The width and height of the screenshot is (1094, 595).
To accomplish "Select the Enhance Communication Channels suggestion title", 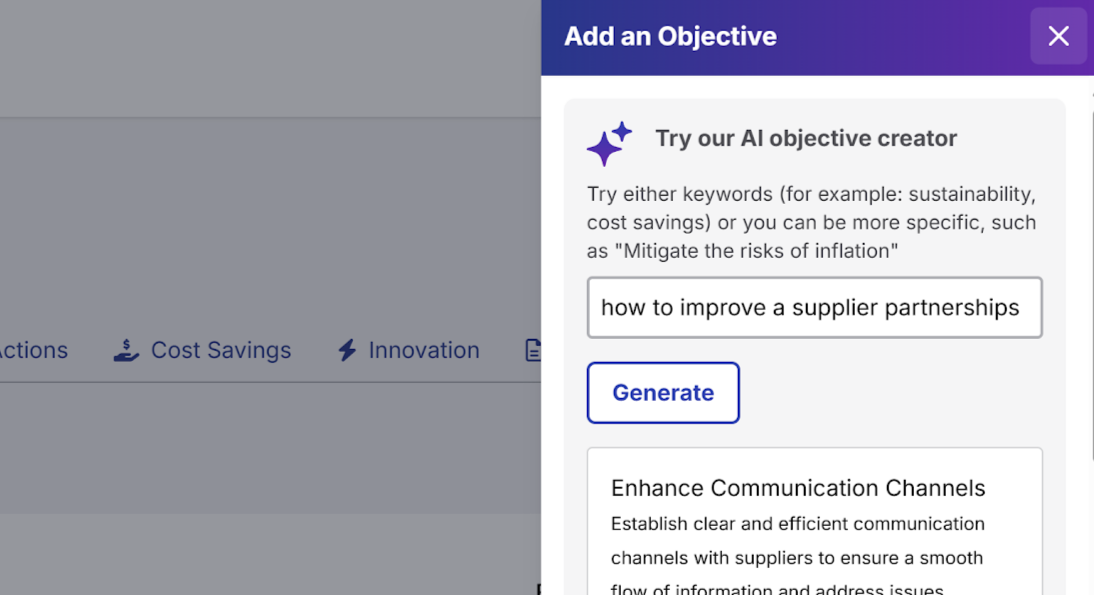I will (x=798, y=488).
